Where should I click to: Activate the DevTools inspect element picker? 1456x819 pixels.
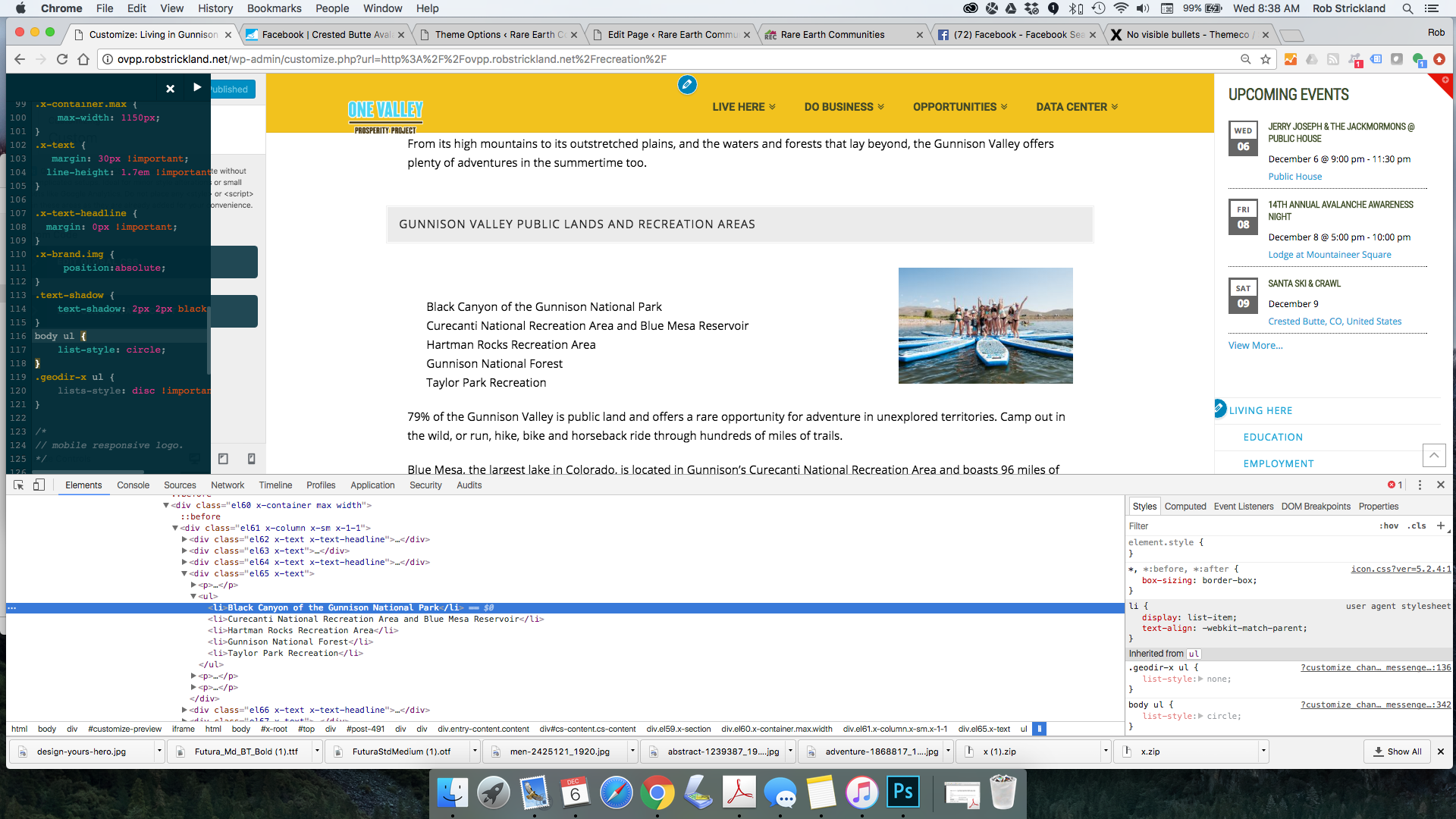pyautogui.click(x=19, y=485)
